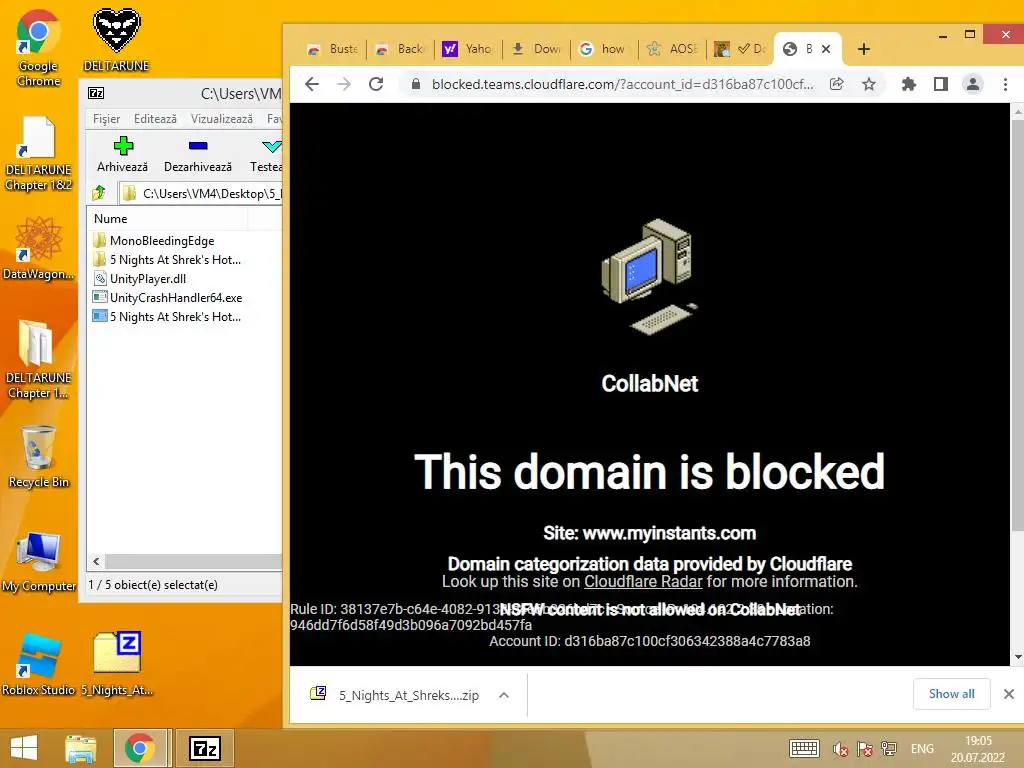The height and width of the screenshot is (768, 1024).
Task: Launch Roblox Studio from desktop
Action: (x=38, y=664)
